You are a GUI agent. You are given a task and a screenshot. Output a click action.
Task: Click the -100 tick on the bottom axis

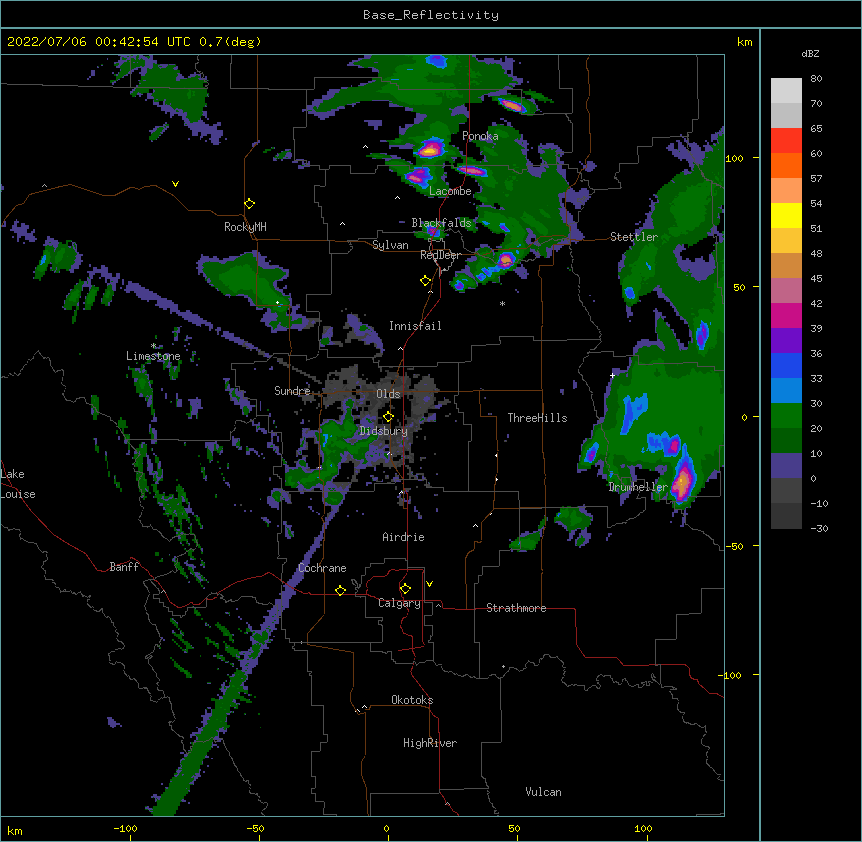point(125,829)
